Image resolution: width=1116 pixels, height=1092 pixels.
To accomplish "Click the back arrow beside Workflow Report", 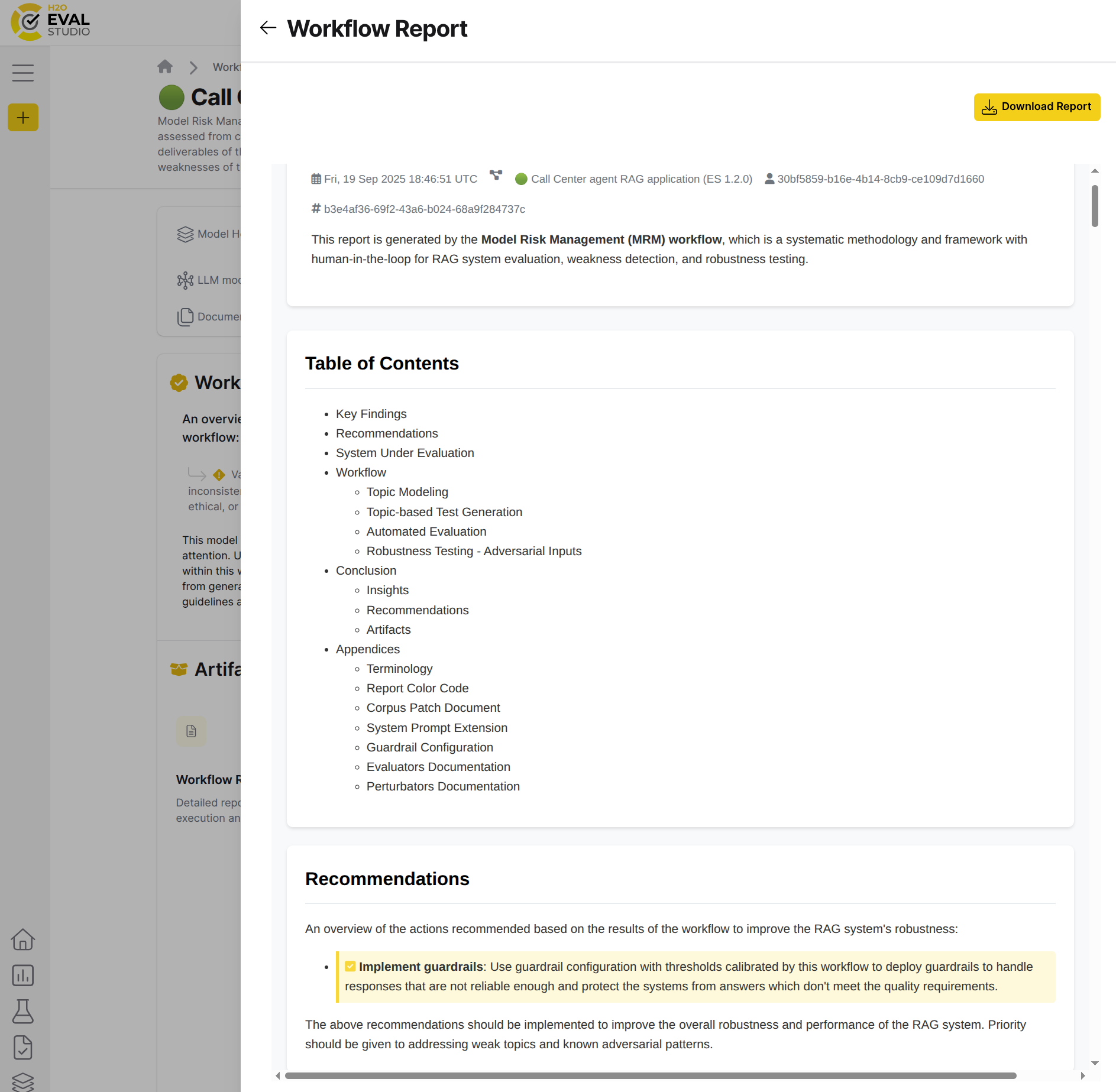I will 269,28.
